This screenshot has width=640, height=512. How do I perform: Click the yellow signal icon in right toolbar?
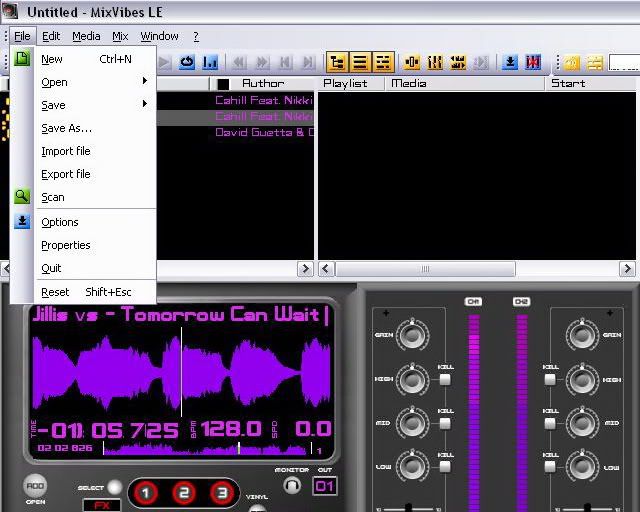(x=572, y=62)
